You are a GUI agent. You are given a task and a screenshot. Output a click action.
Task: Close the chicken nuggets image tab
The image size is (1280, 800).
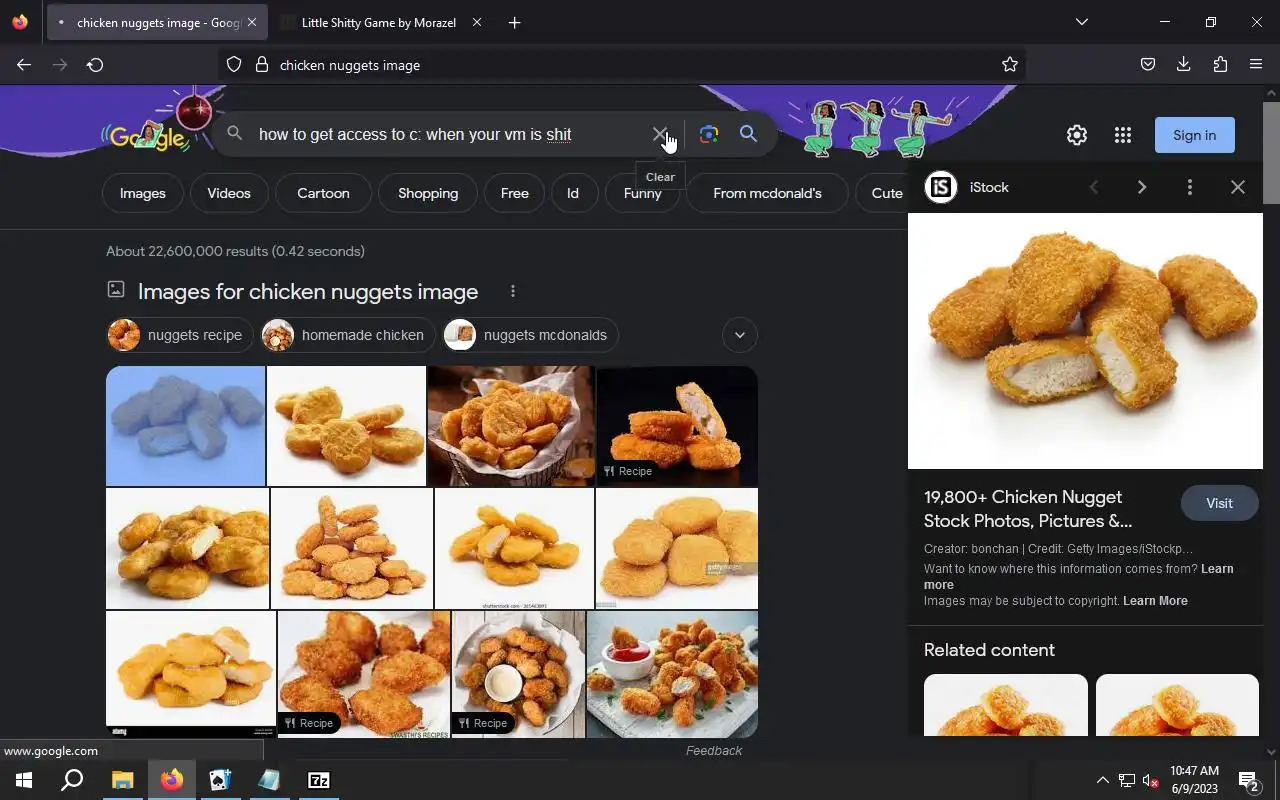point(252,22)
